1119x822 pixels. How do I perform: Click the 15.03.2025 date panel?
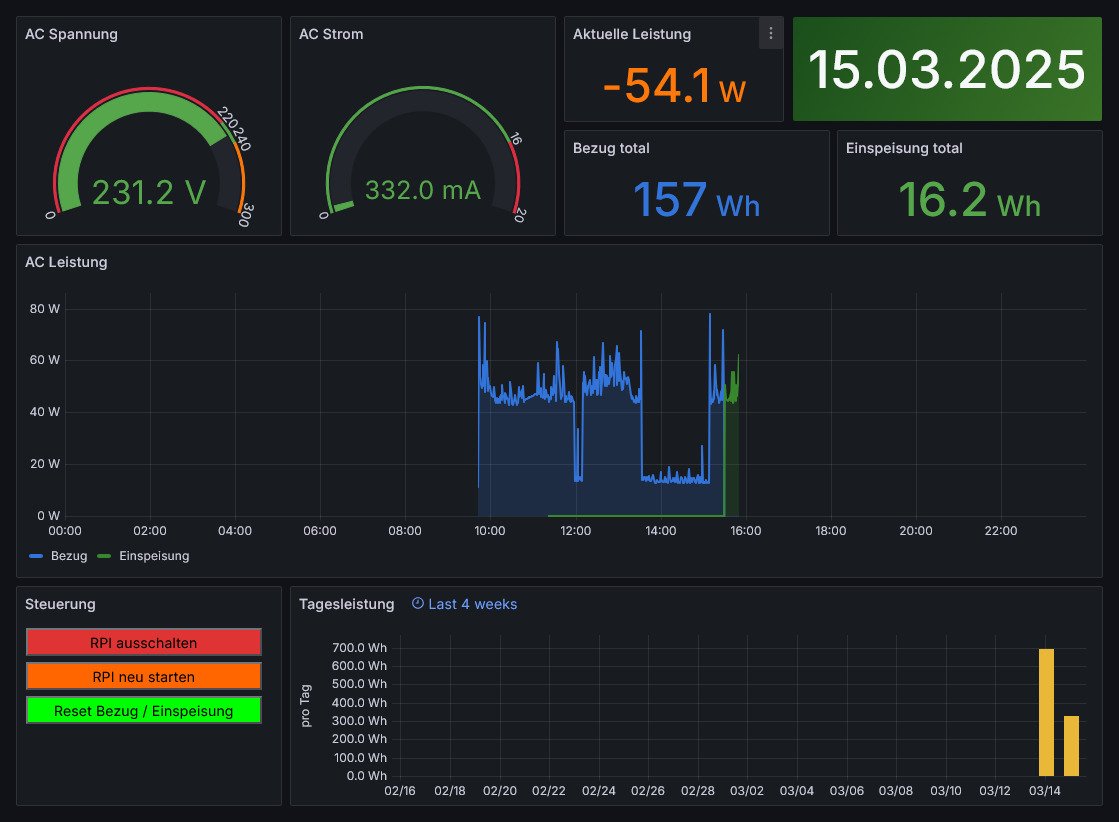pos(946,70)
